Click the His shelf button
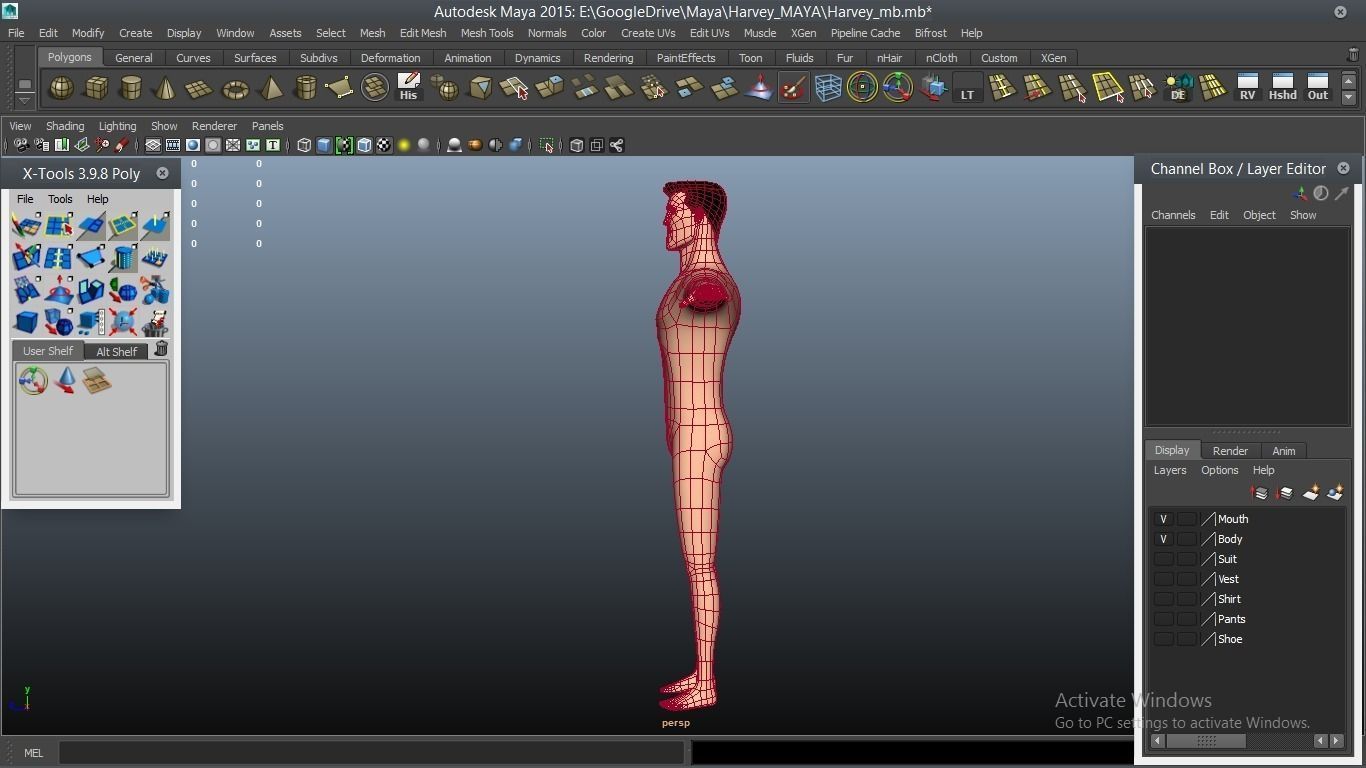The image size is (1366, 768). pos(408,88)
